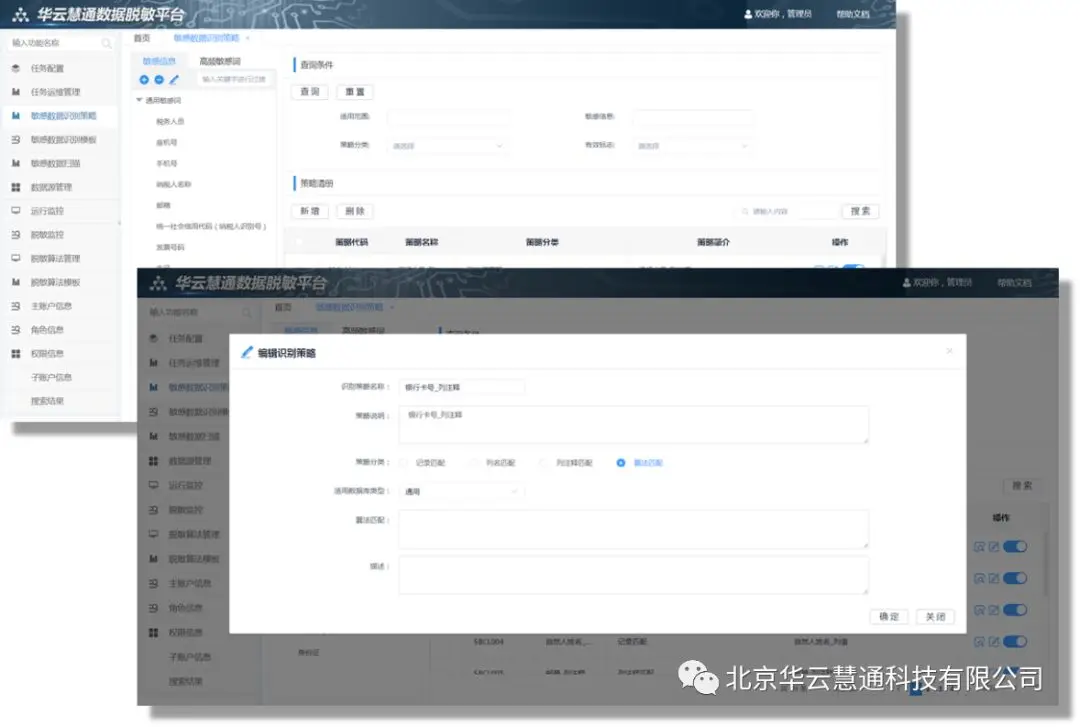Open the 适用数据库类型 dropdown showing 通用
Viewport: 1080px width, 727px height.
[x=461, y=492]
